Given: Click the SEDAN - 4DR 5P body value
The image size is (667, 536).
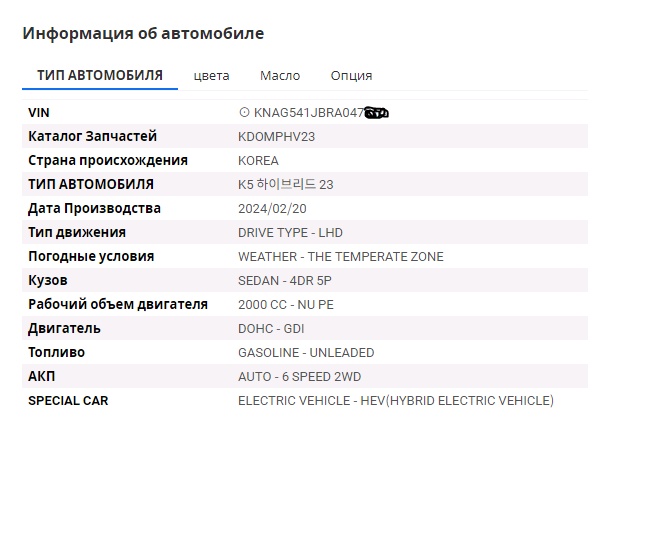Looking at the screenshot, I should click(285, 281).
